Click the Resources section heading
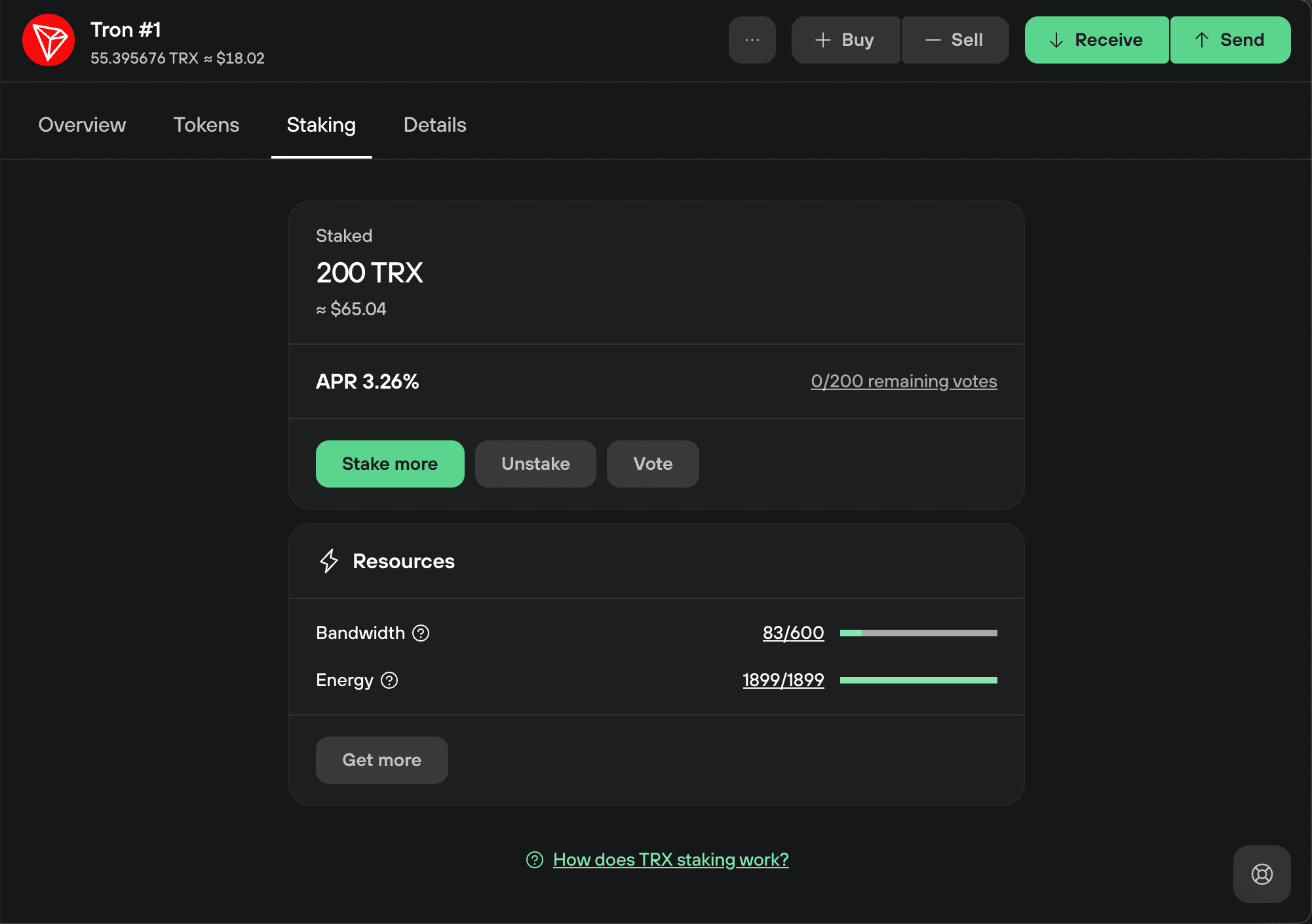The image size is (1312, 924). pos(404,561)
